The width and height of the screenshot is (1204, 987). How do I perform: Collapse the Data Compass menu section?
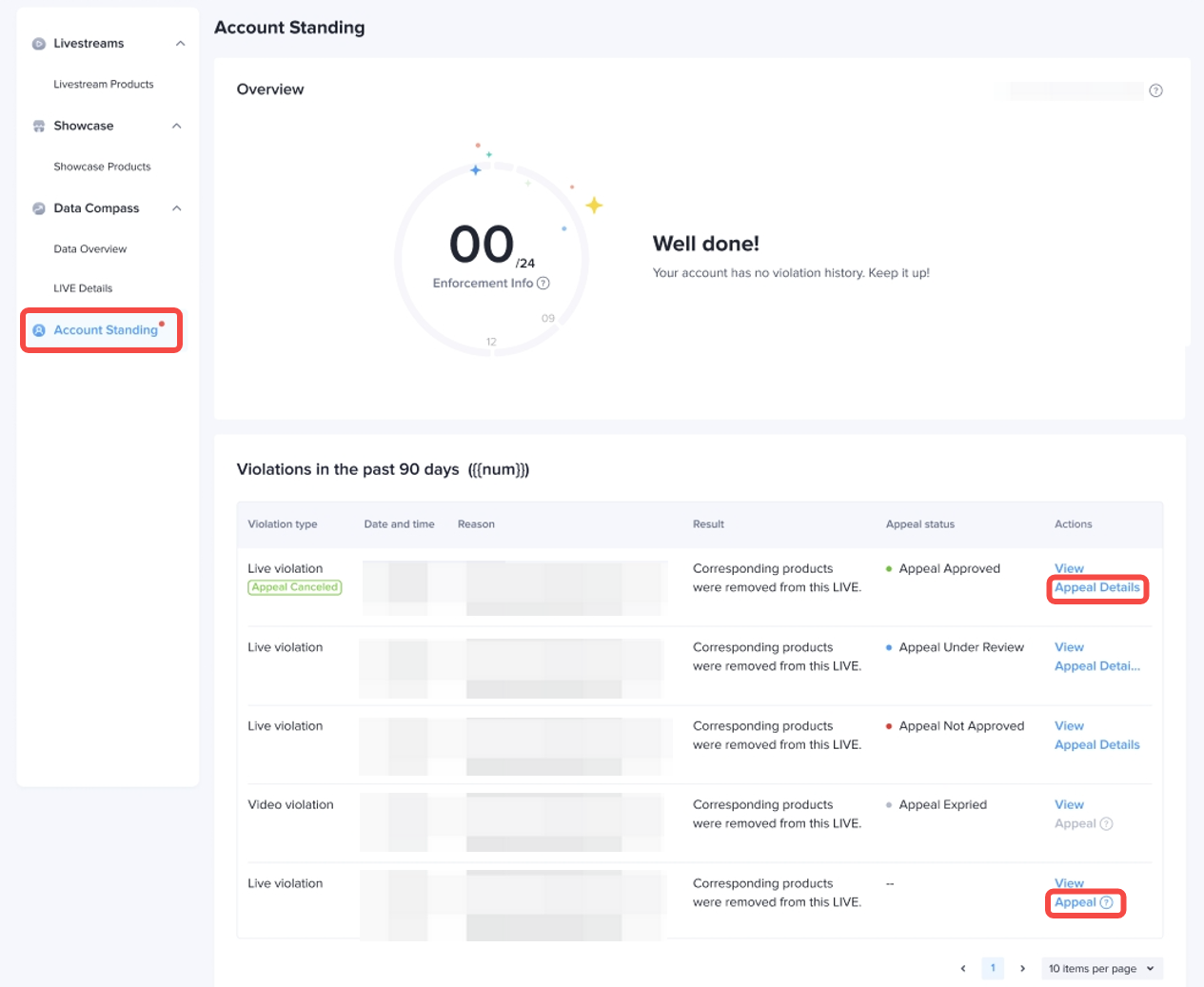coord(177,208)
